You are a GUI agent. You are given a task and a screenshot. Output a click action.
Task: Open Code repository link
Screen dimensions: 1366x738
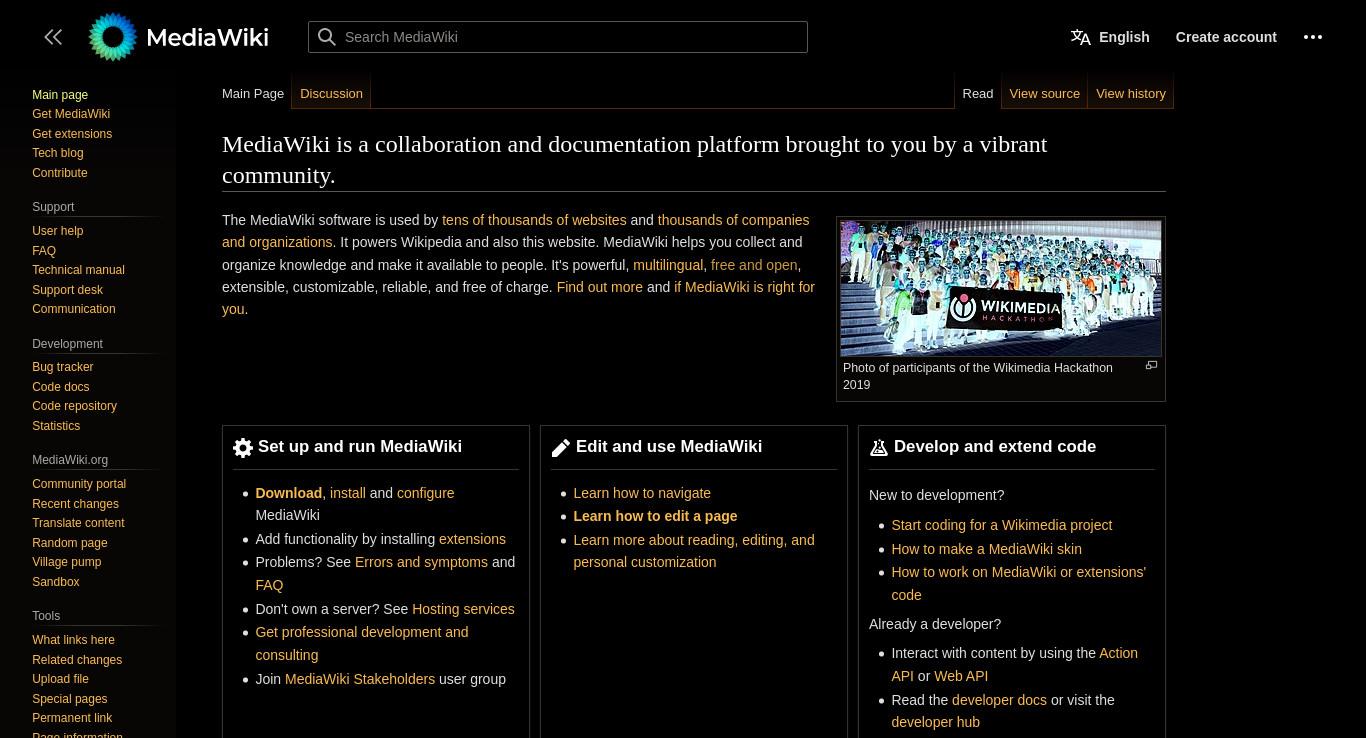(x=74, y=406)
